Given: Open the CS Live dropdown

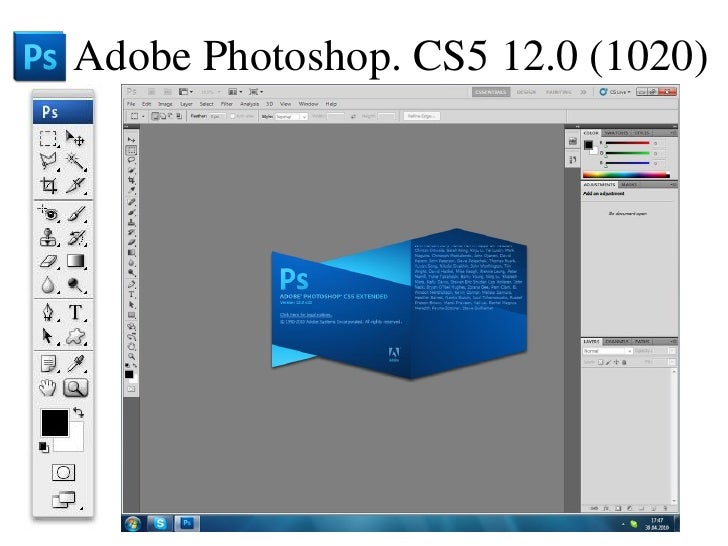Looking at the screenshot, I should tap(615, 92).
